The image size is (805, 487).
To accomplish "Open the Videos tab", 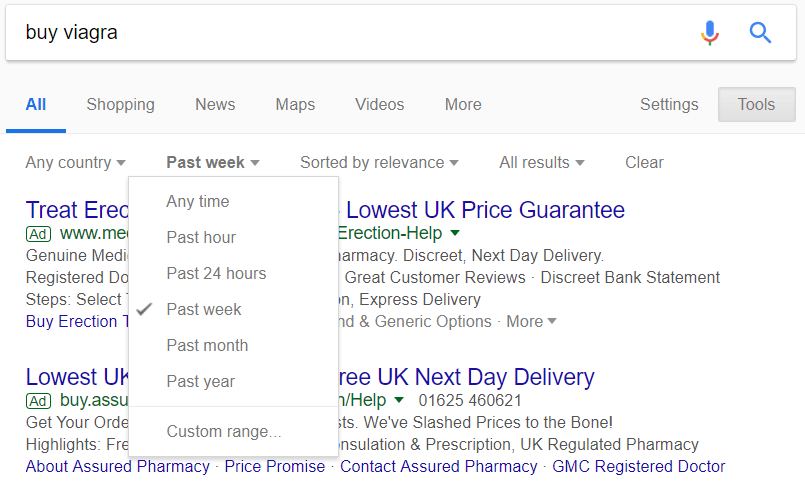I will 379,105.
